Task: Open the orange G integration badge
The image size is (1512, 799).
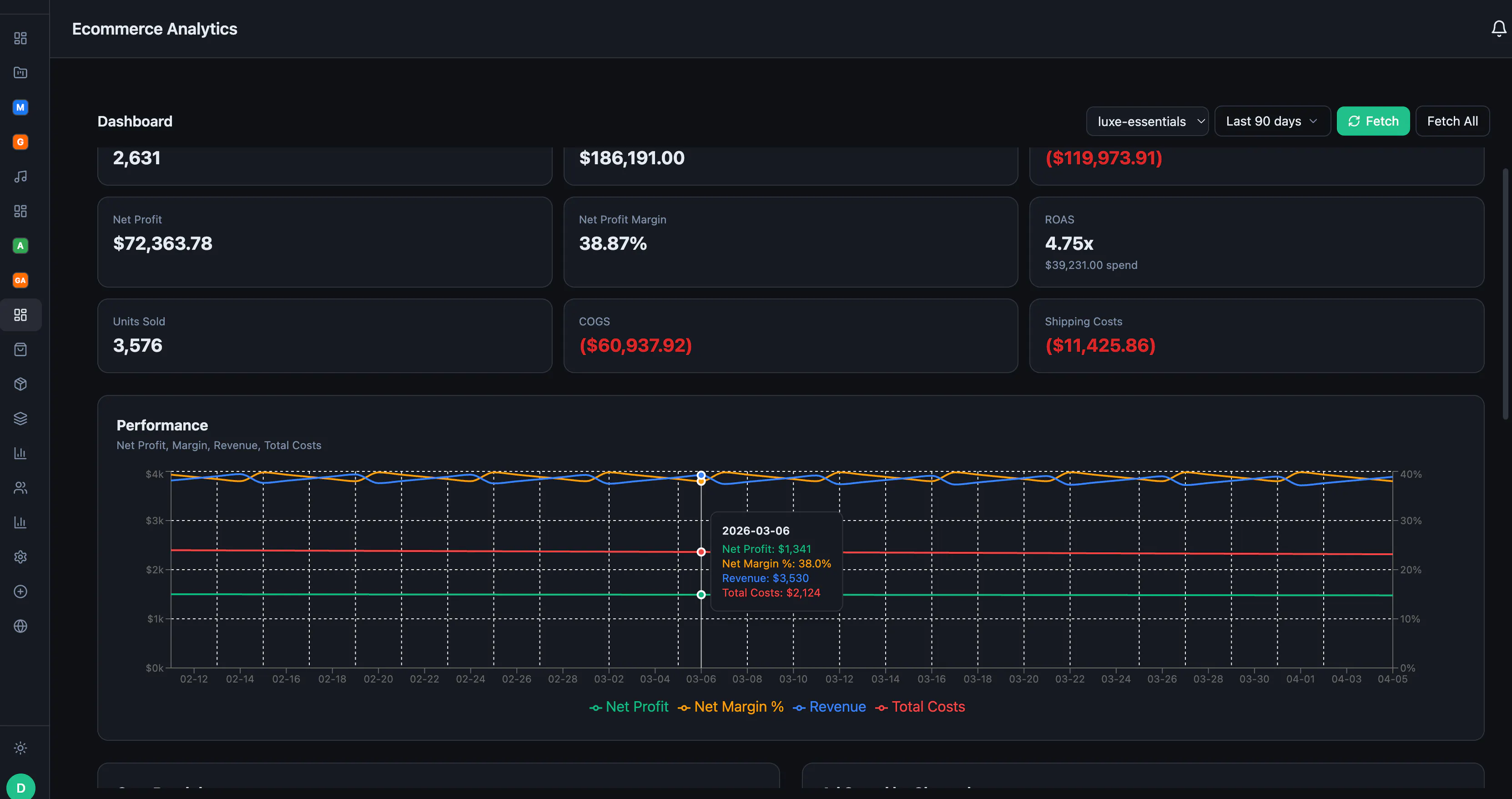Action: point(20,142)
